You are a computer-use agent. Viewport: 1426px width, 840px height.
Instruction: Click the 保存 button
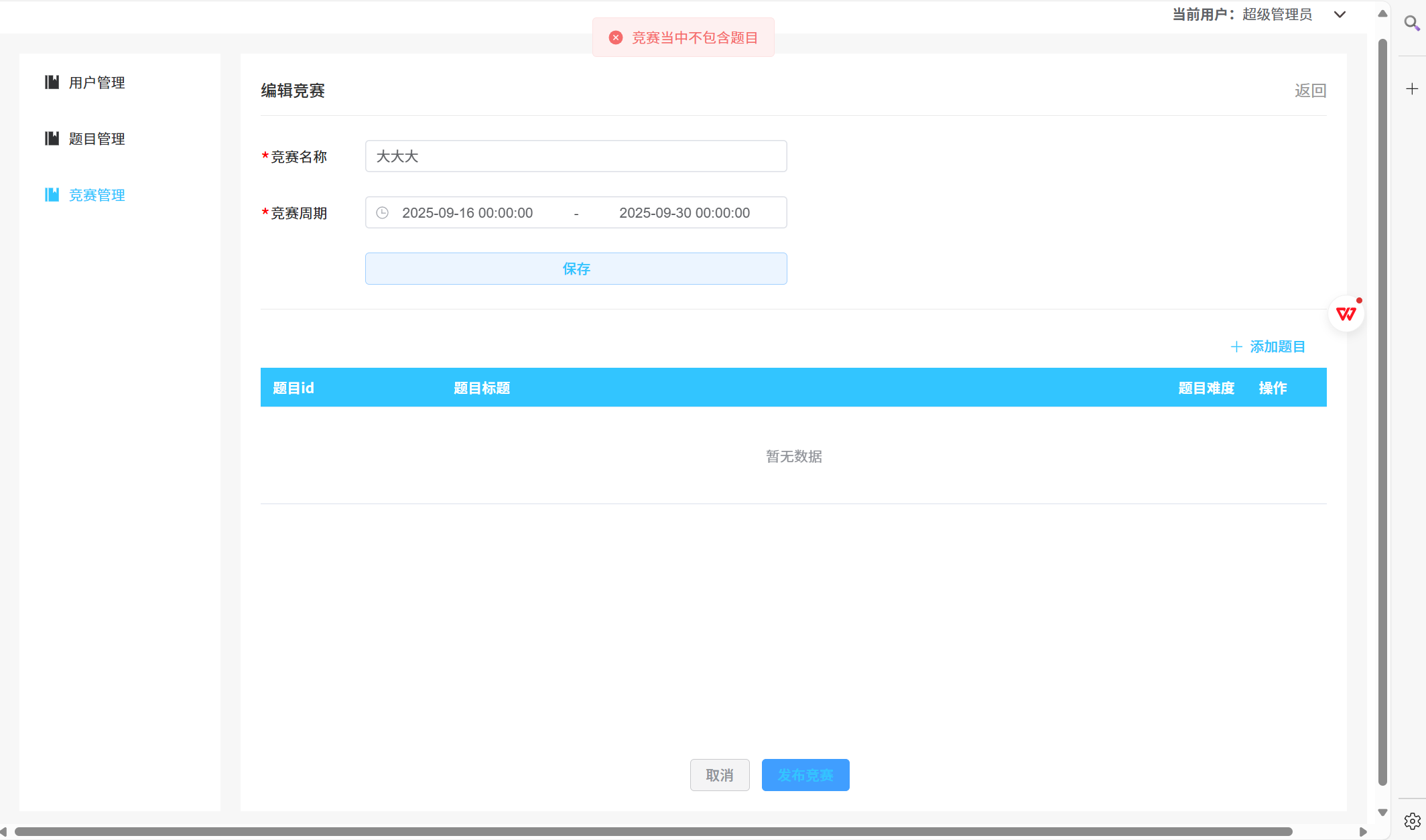click(x=576, y=269)
